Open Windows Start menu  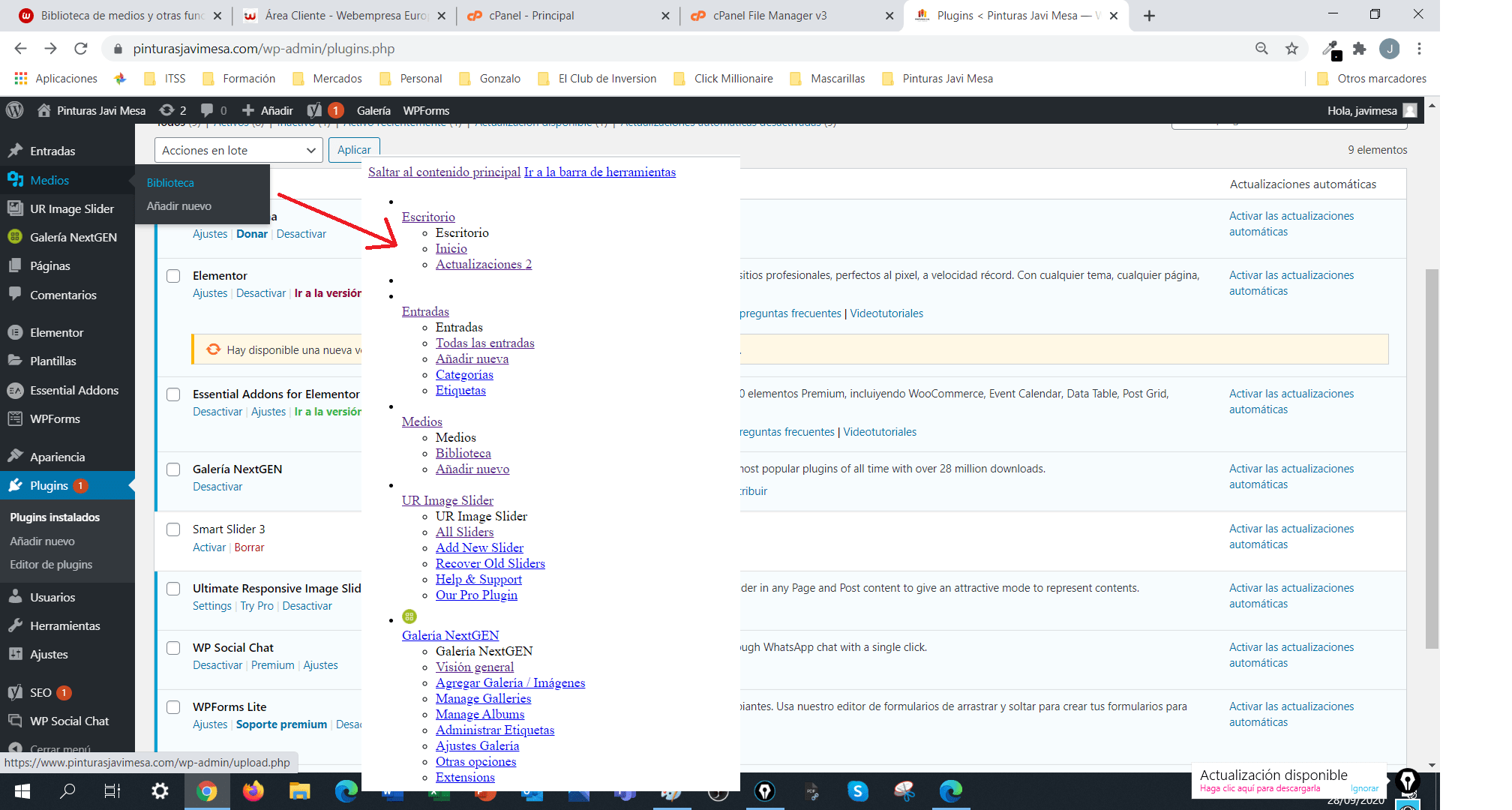[22, 790]
